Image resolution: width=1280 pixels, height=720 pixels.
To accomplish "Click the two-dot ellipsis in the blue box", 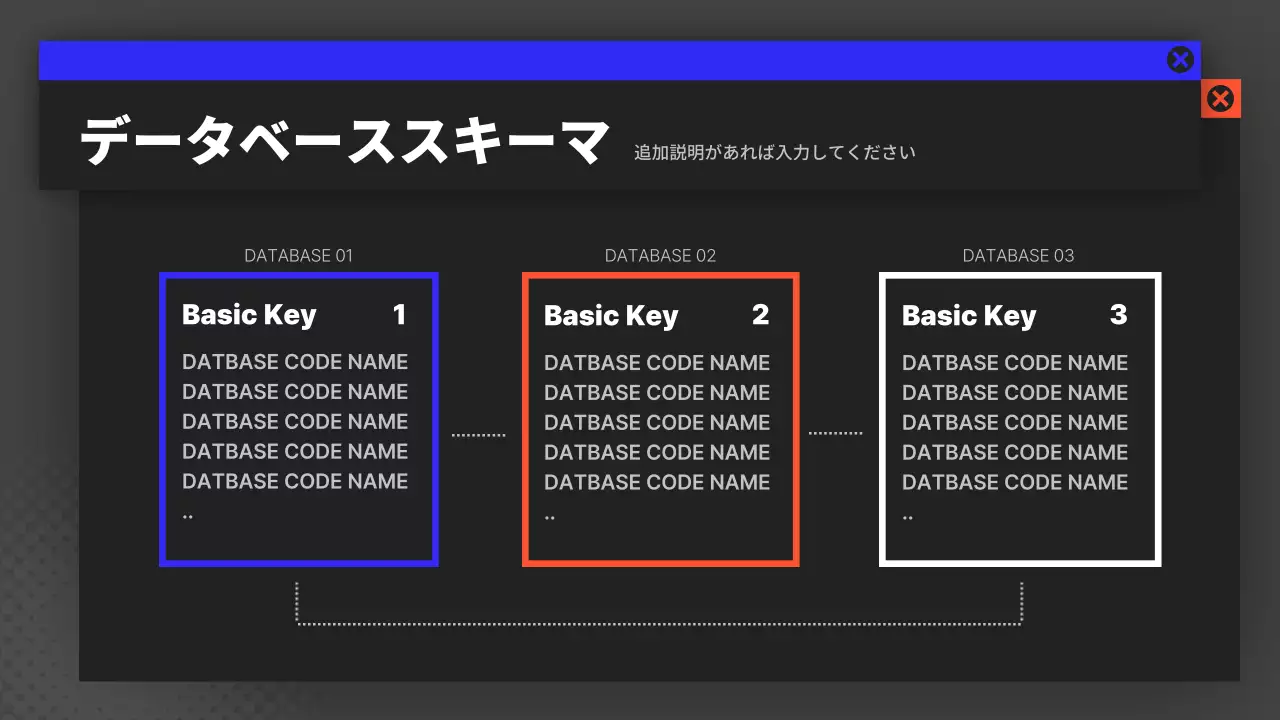I will [188, 517].
